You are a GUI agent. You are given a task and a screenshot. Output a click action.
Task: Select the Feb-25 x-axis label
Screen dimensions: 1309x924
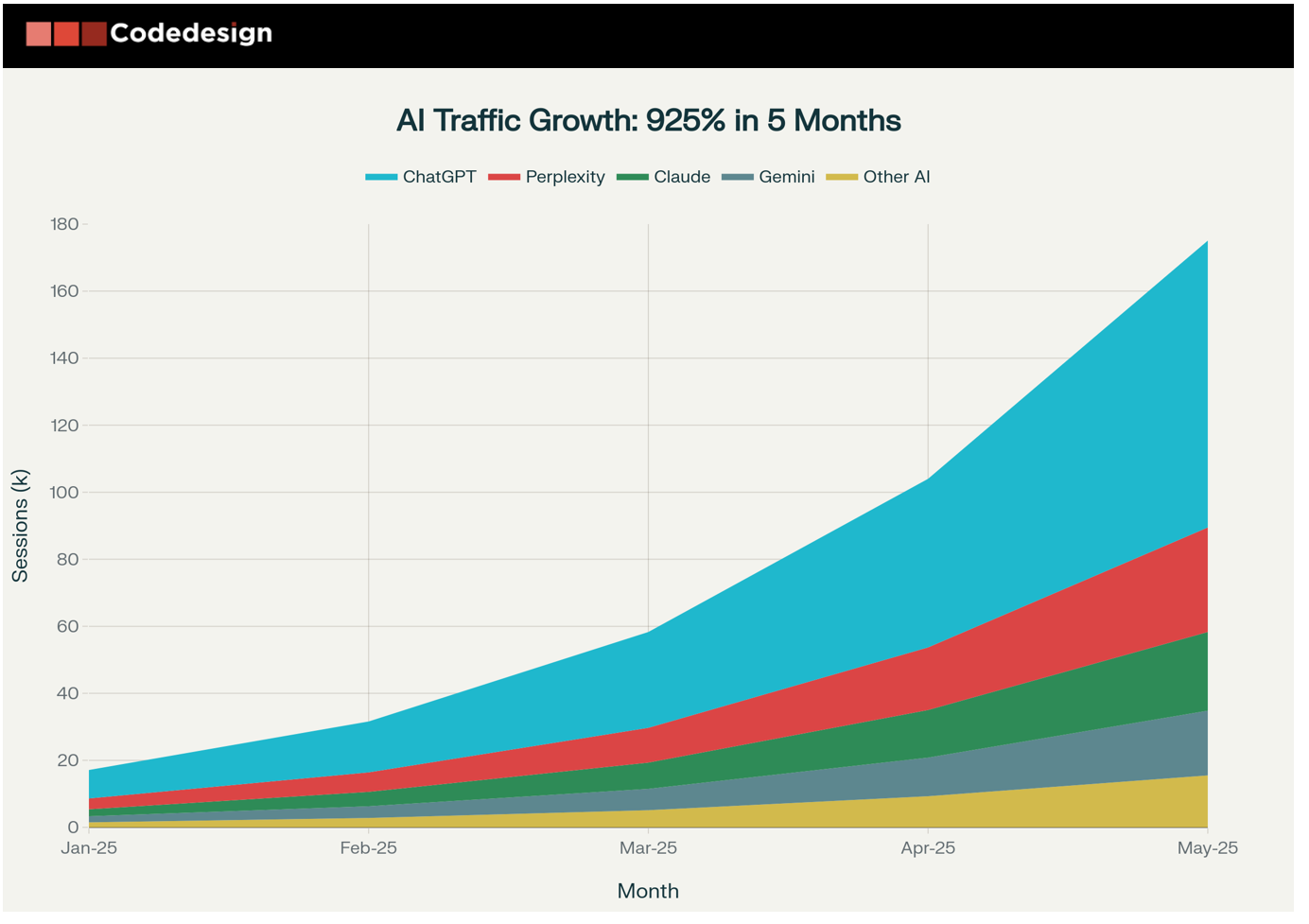pos(368,848)
